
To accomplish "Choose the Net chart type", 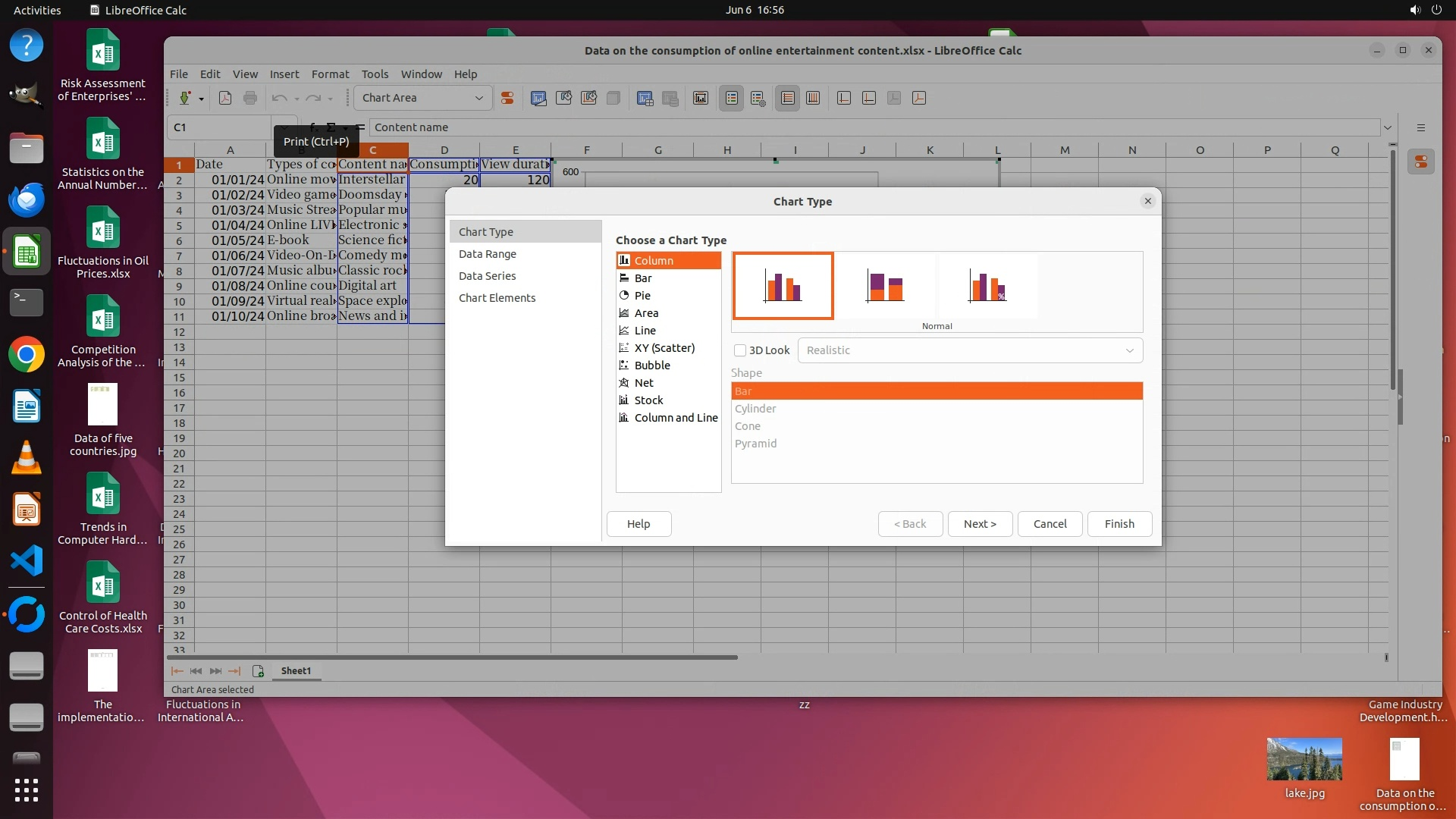I will (x=644, y=383).
